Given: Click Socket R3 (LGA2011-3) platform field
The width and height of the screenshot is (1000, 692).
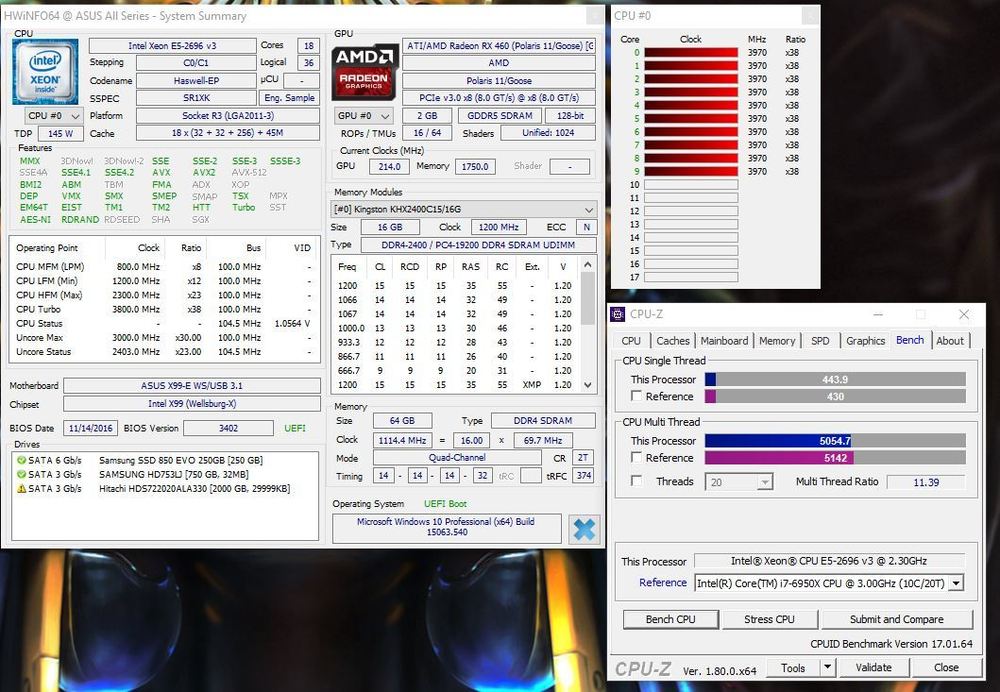Looking at the screenshot, I should point(228,115).
